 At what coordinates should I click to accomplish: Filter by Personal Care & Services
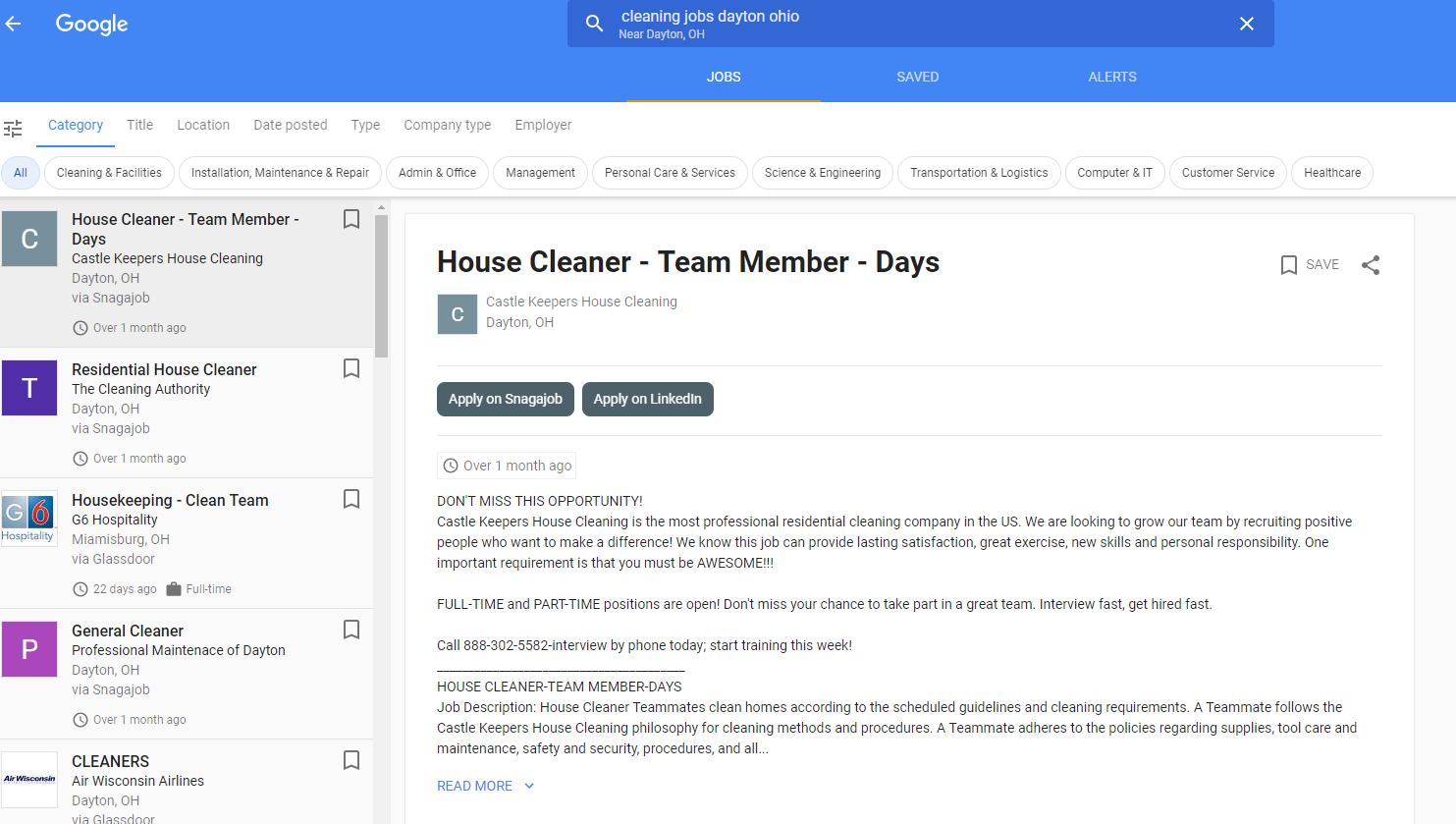pyautogui.click(x=670, y=173)
